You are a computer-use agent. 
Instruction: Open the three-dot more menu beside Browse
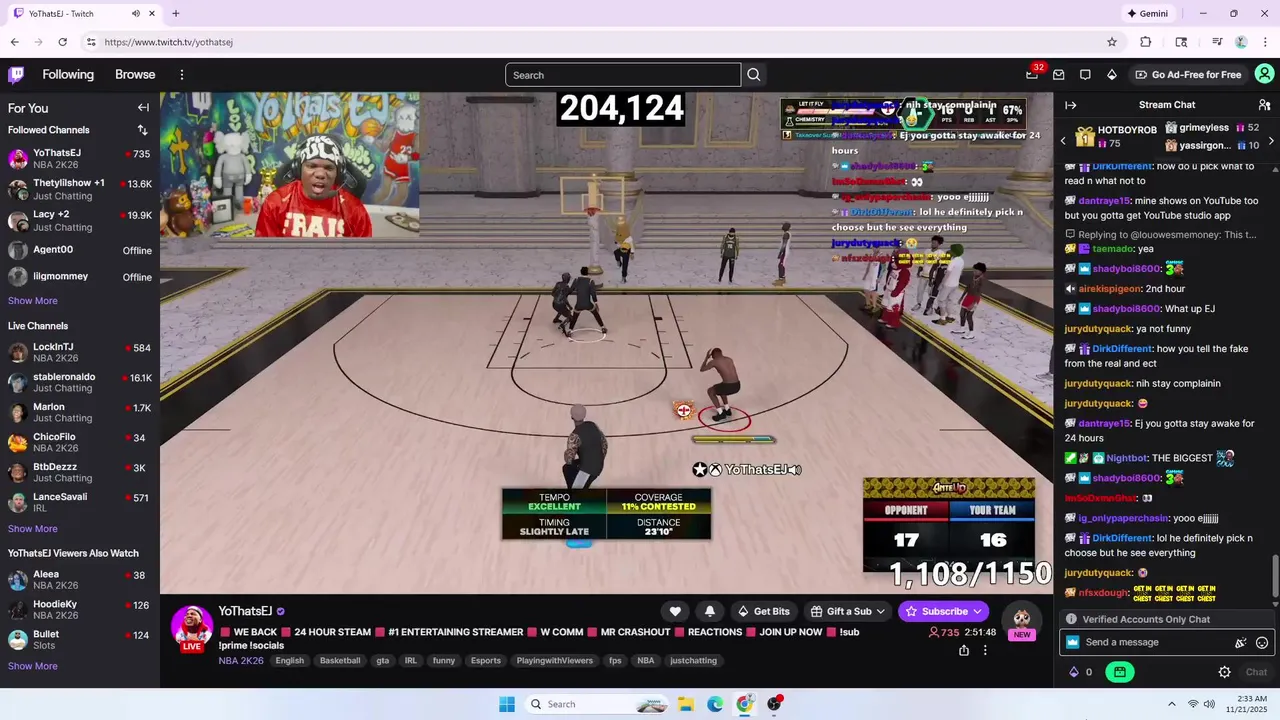point(182,75)
